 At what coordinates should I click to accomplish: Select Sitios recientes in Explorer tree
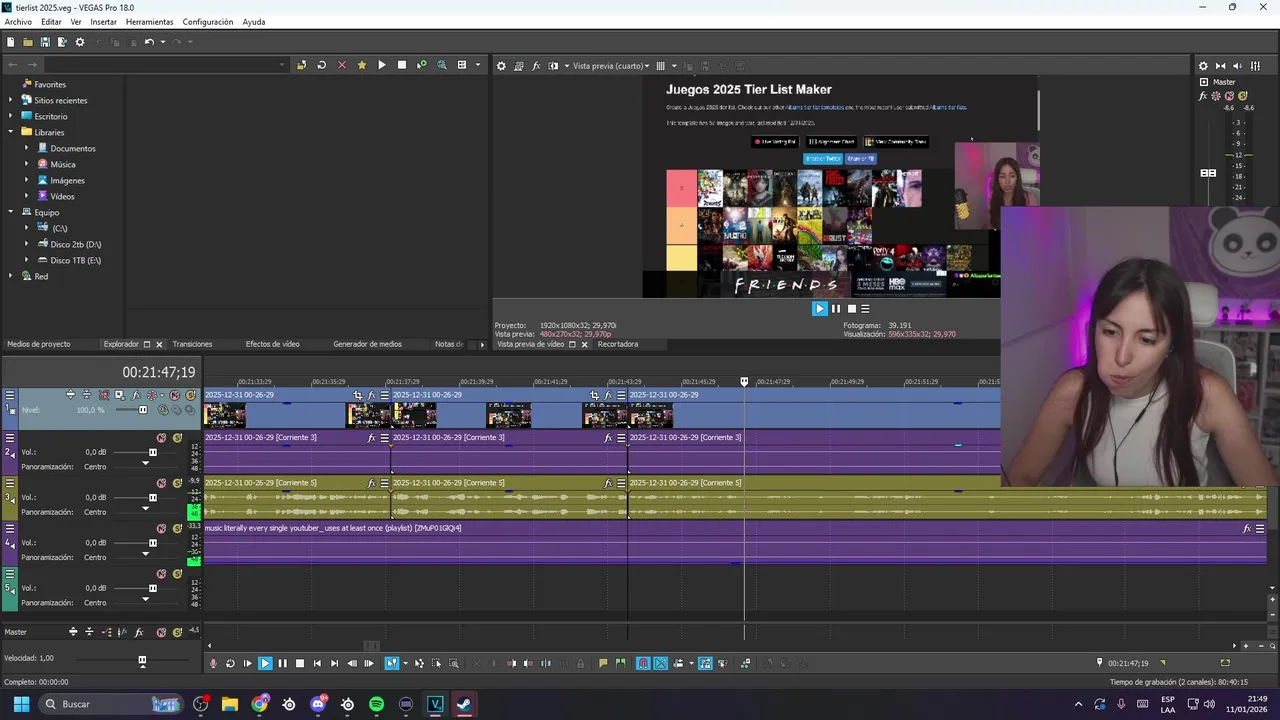pos(60,100)
